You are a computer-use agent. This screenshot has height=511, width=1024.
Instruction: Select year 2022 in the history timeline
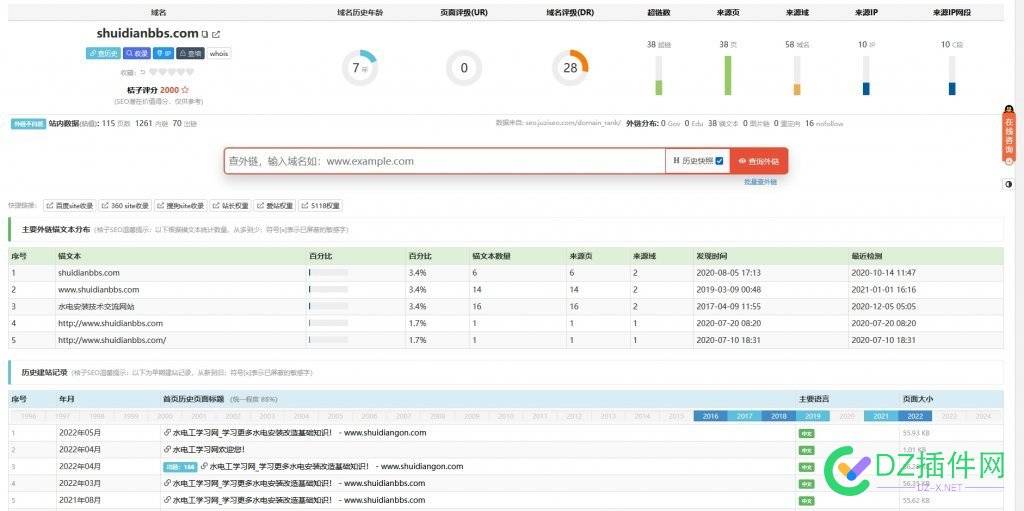(915, 416)
